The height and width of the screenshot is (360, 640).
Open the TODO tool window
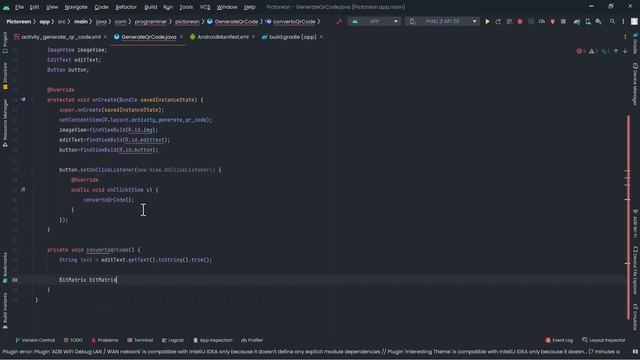tap(73, 340)
